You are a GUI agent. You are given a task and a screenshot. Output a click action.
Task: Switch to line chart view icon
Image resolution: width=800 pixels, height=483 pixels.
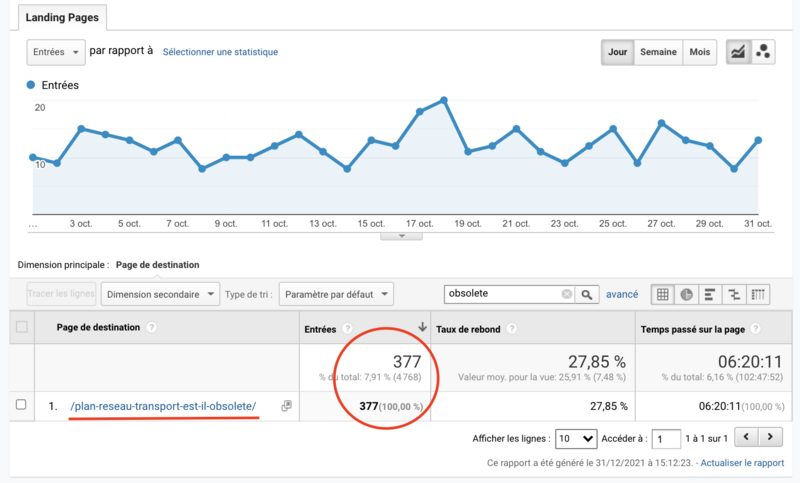pyautogui.click(x=740, y=53)
